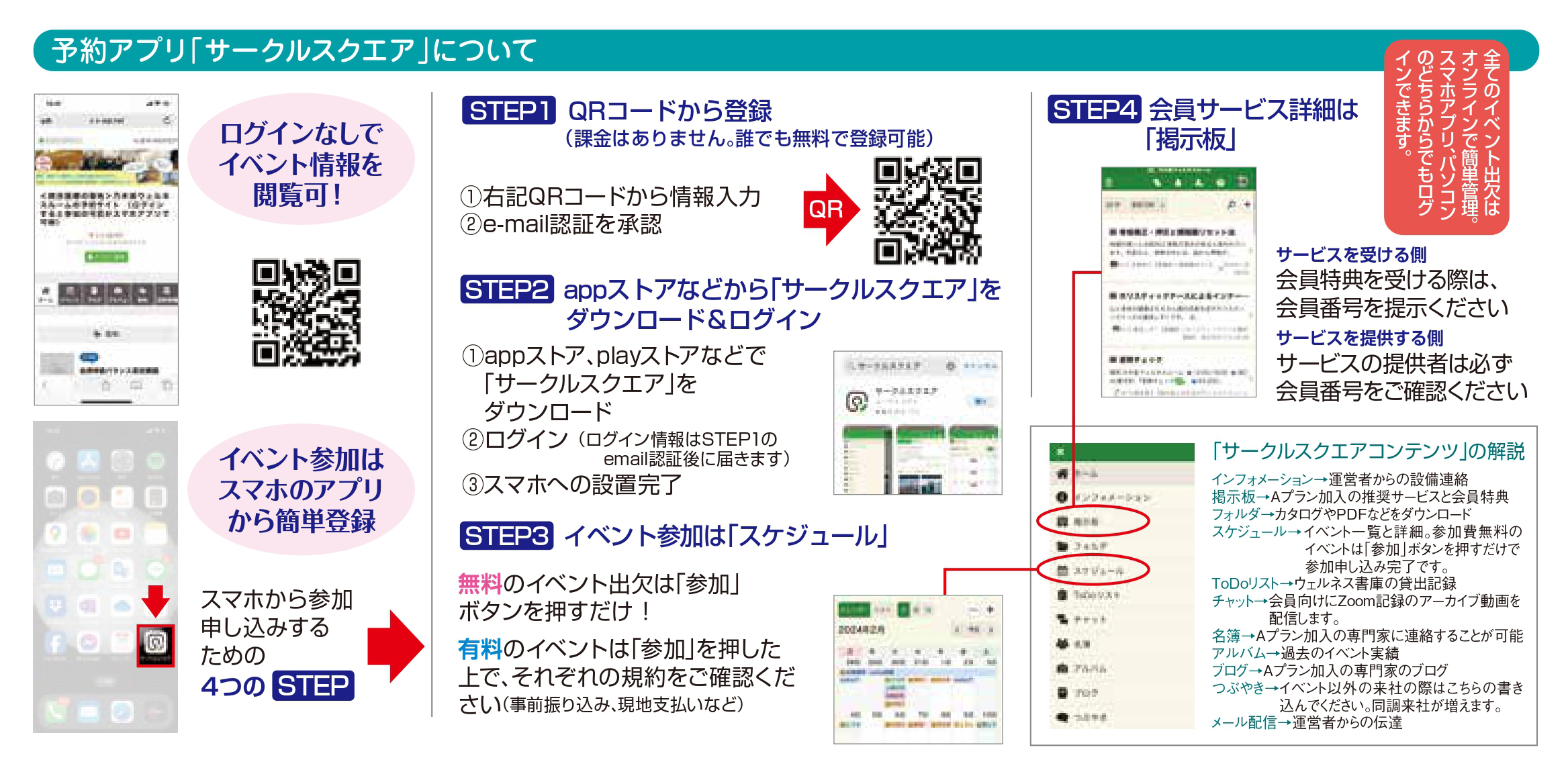Close the green sidebar menu with X
The height and width of the screenshot is (774, 1568).
1060,452
